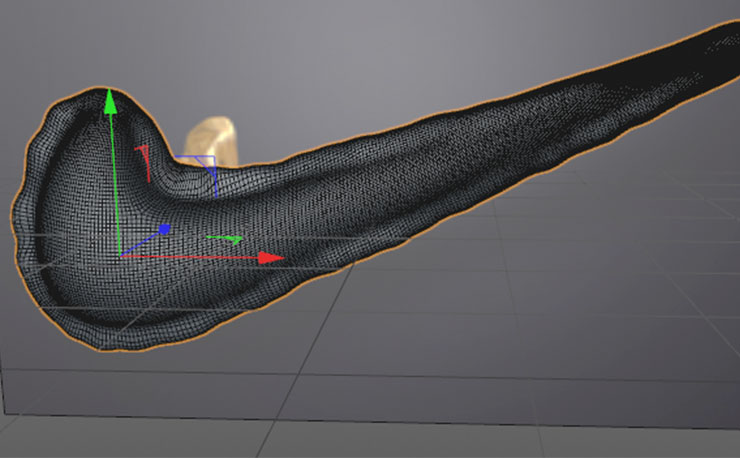The image size is (740, 458).
Task: Click the small red plane handle
Action: (x=143, y=163)
